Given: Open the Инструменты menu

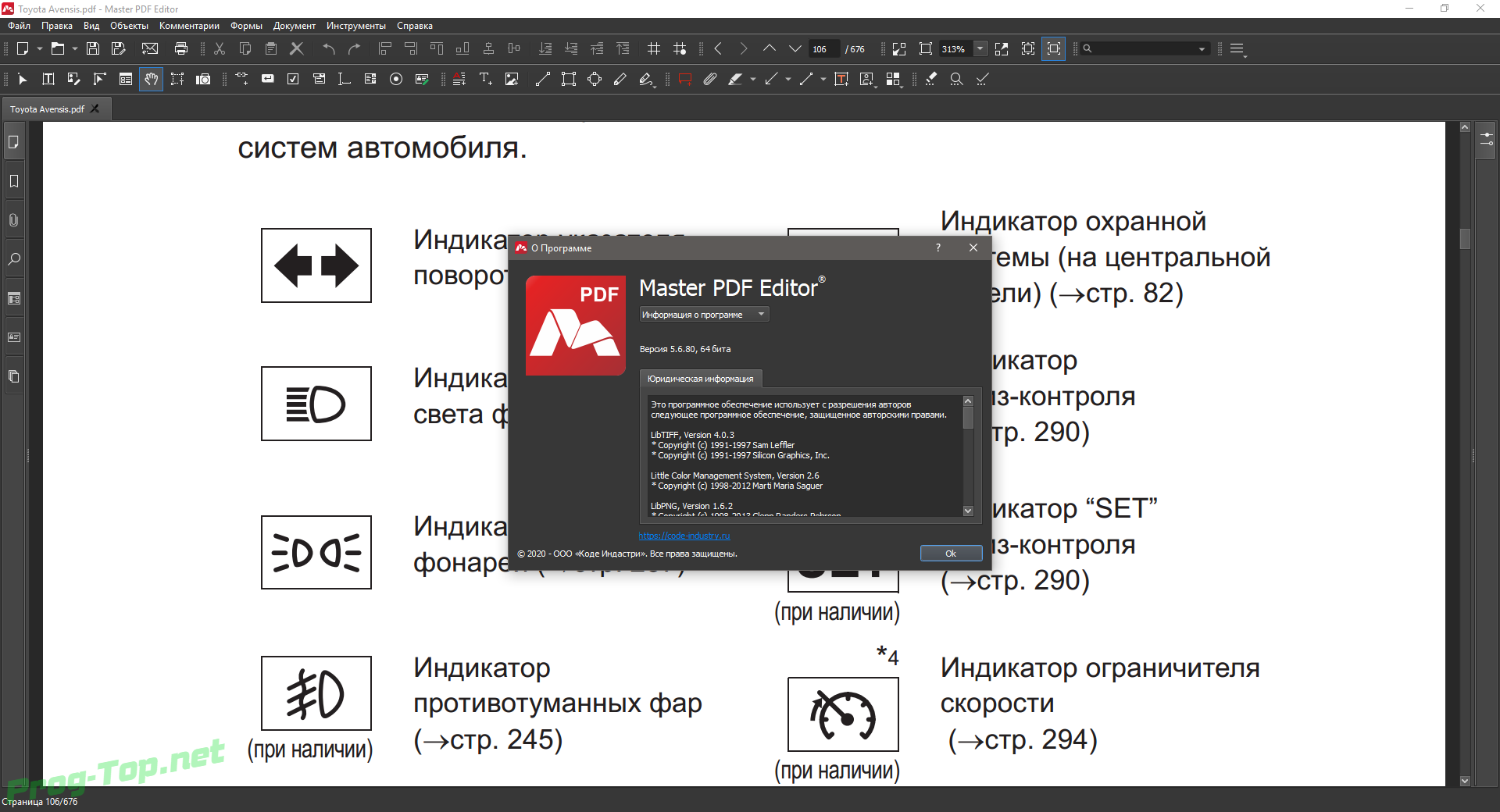Looking at the screenshot, I should 356,26.
